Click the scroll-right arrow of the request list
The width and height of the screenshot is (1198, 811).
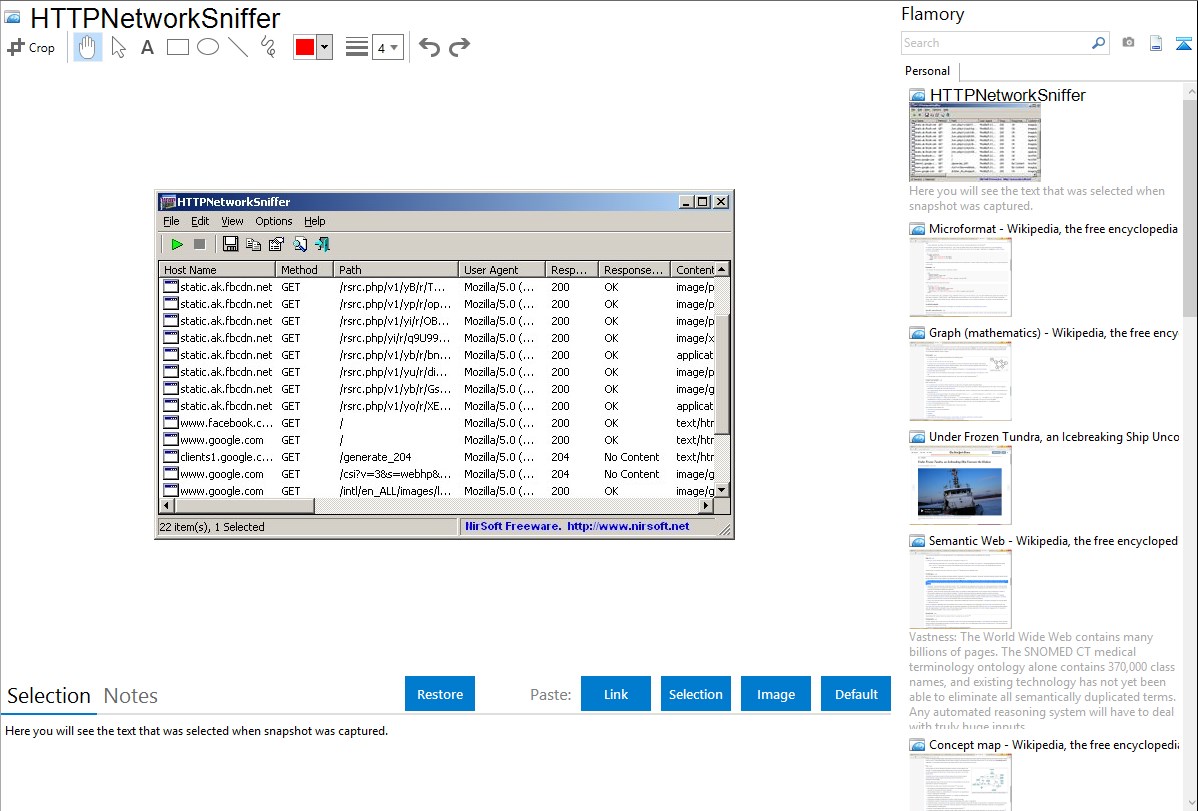(707, 506)
